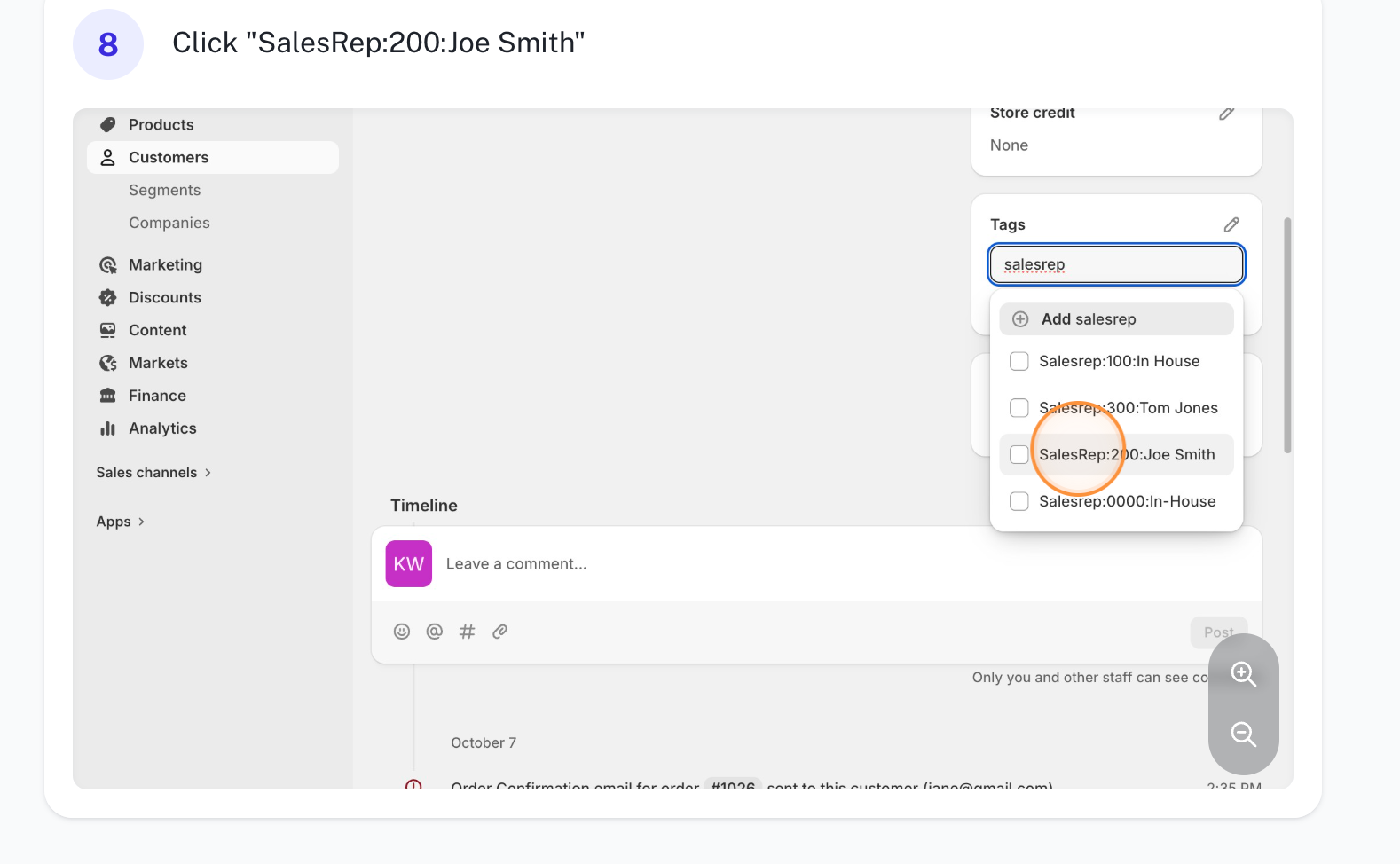Open the Discounts sidebar item

(164, 297)
